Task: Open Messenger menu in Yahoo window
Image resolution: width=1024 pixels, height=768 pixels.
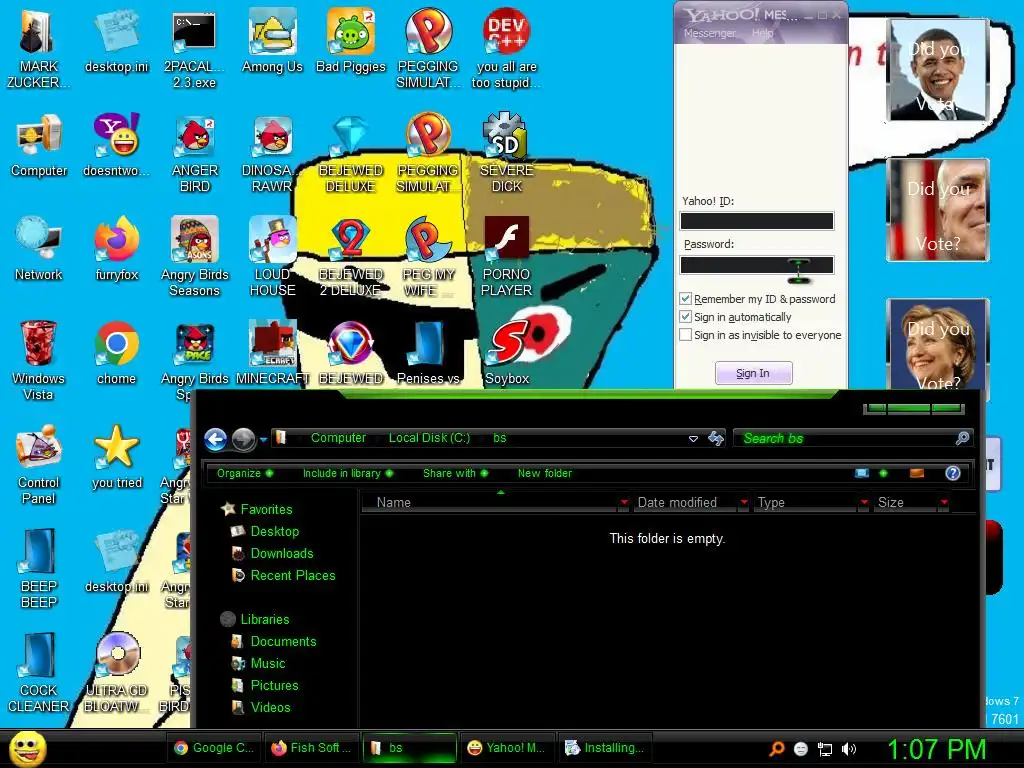Action: 709,33
